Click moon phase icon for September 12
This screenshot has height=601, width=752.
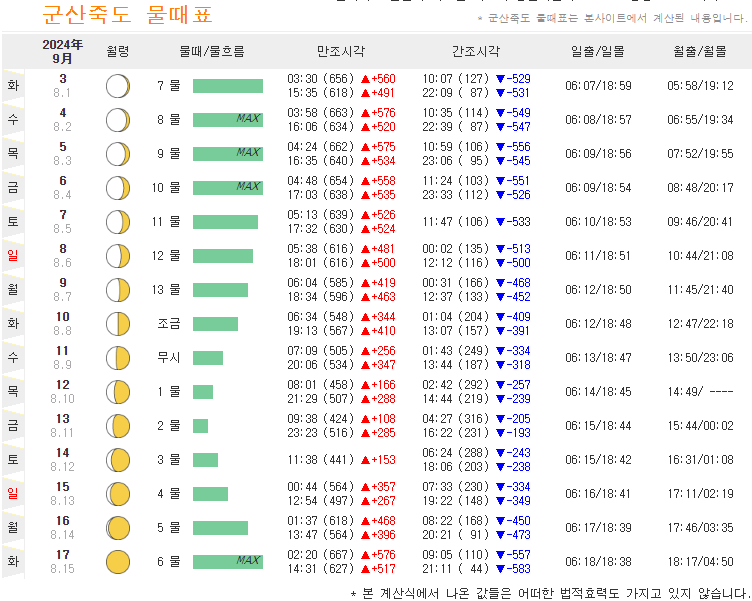118,392
